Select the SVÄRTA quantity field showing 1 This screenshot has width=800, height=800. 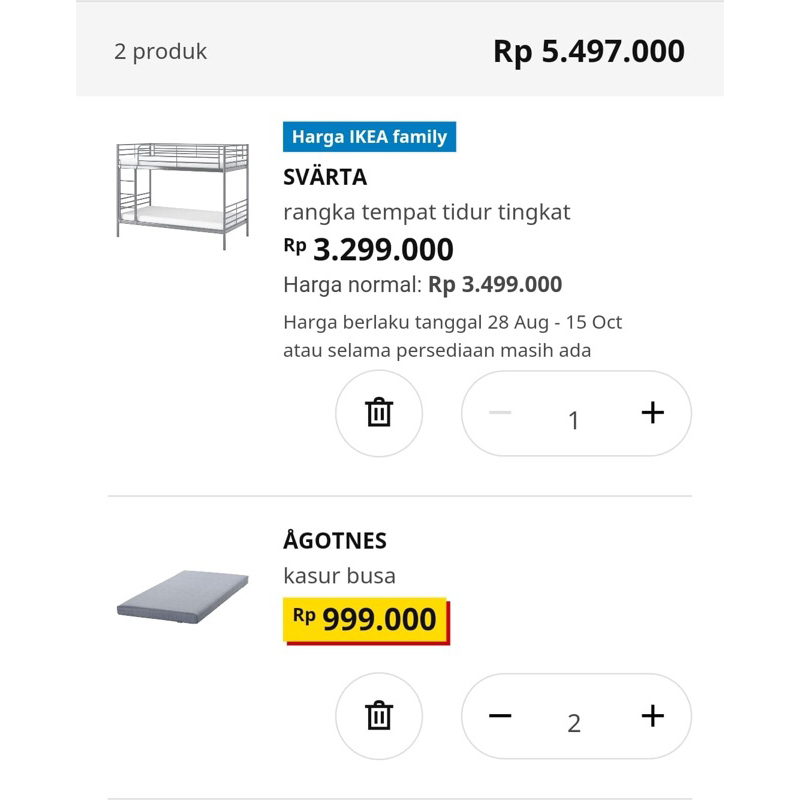pyautogui.click(x=572, y=420)
